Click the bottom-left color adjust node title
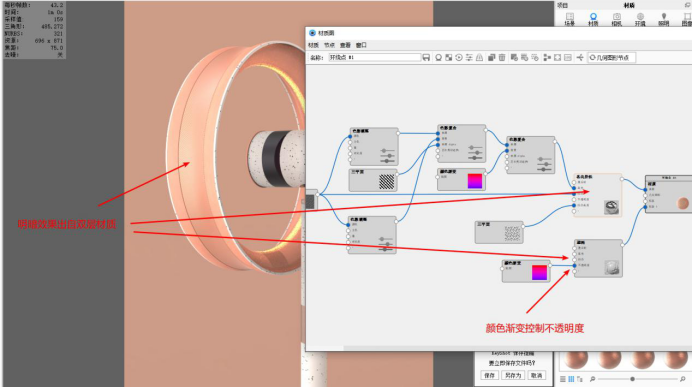Screen dimensions: 692x387 point(359,219)
